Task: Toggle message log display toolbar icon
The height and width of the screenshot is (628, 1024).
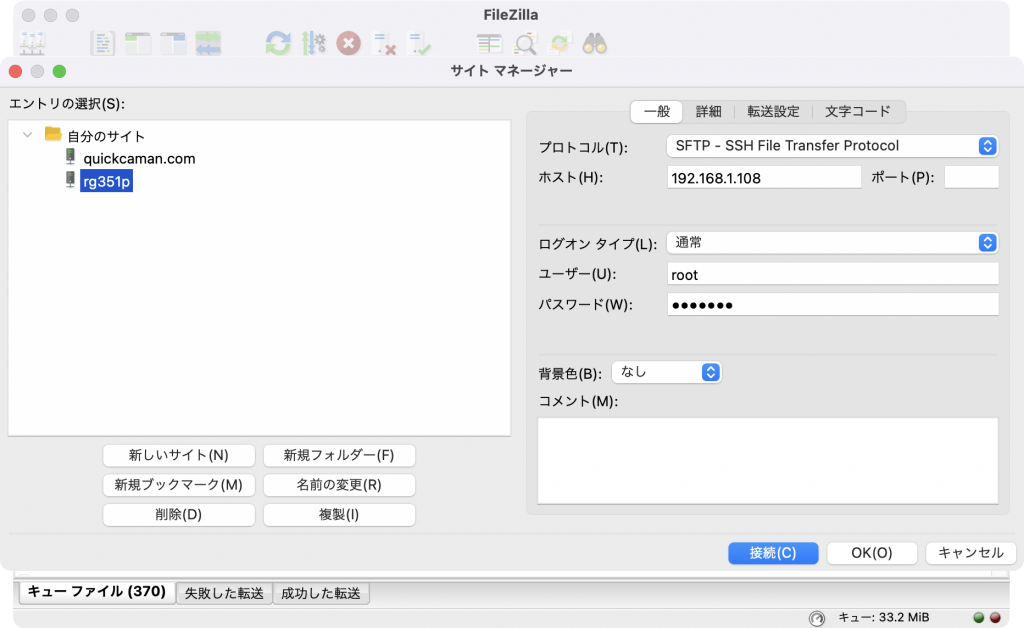Action: [102, 44]
